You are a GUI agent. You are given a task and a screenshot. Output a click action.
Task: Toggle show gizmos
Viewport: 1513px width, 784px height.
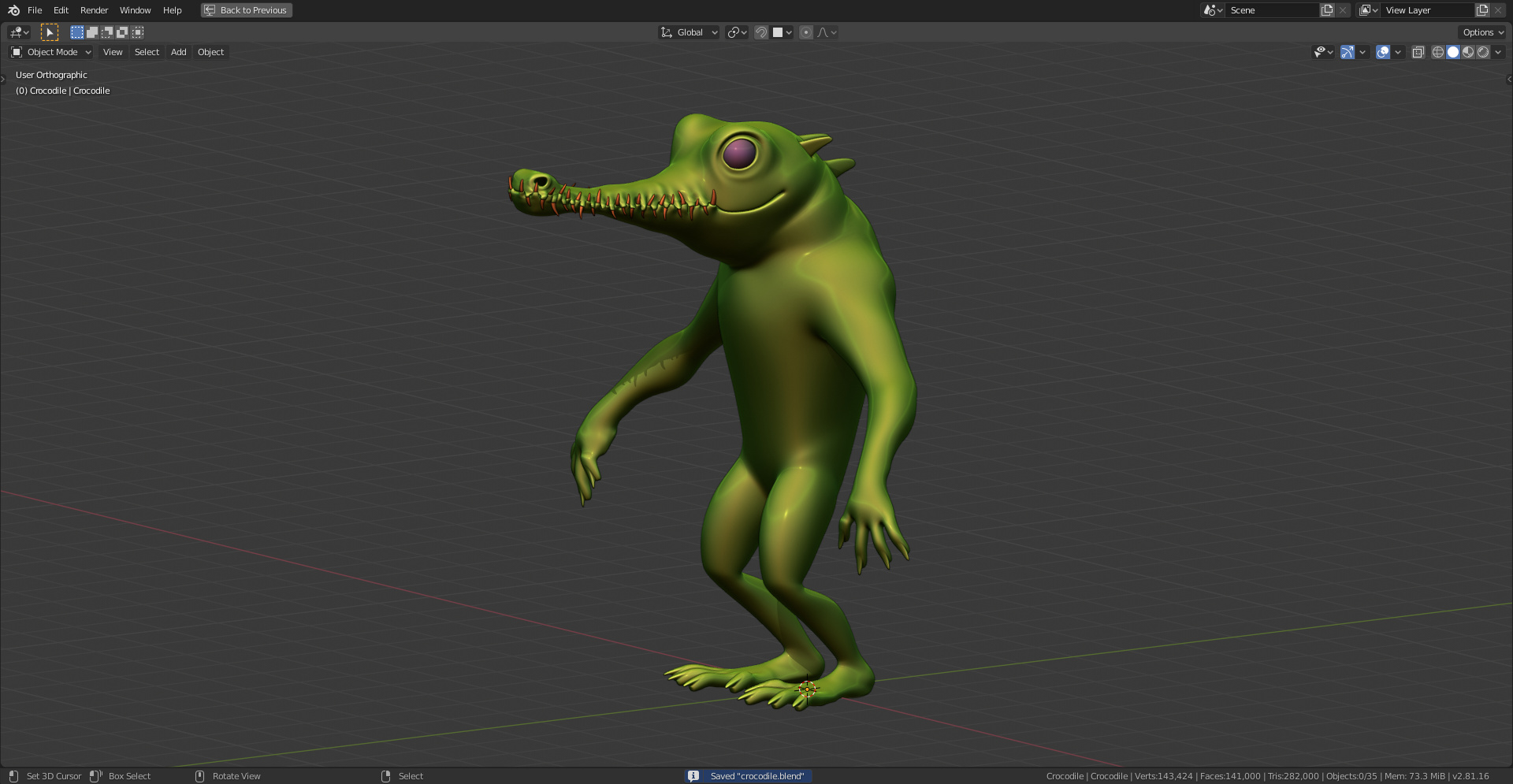click(1348, 52)
